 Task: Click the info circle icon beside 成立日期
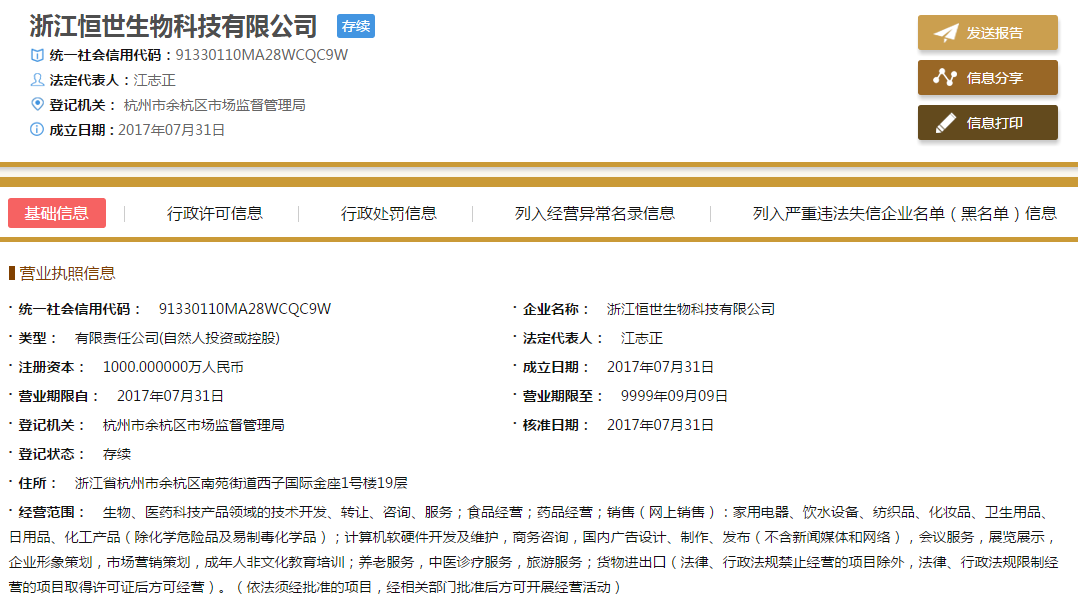tap(37, 129)
